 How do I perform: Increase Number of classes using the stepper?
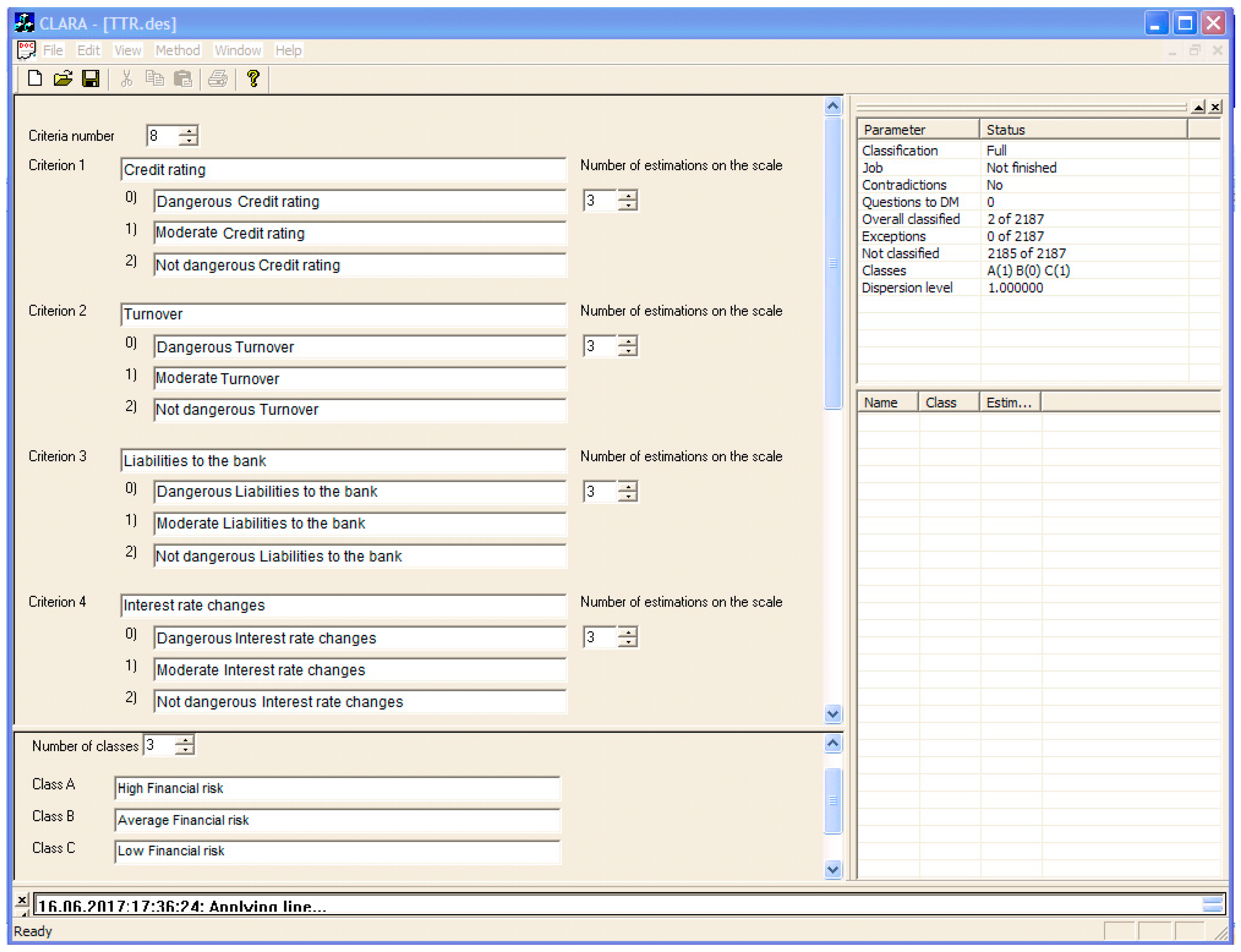pyautogui.click(x=185, y=739)
